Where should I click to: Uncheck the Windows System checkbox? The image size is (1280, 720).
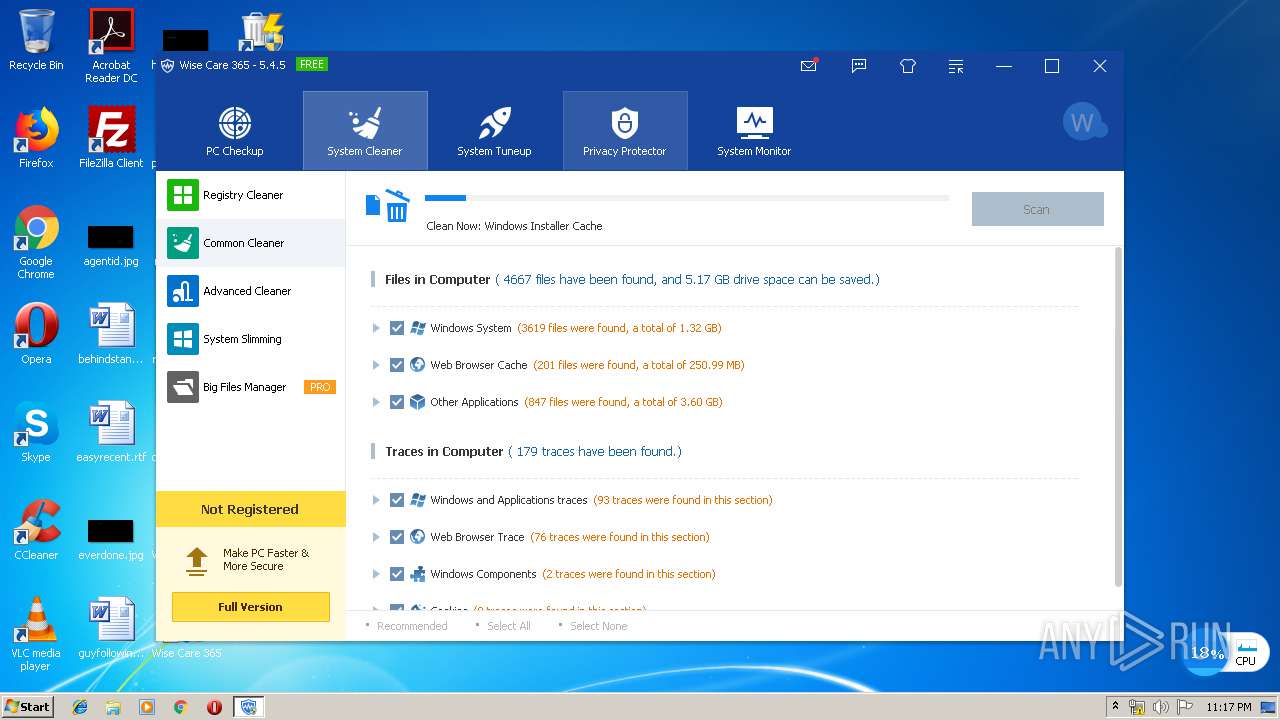pos(397,328)
